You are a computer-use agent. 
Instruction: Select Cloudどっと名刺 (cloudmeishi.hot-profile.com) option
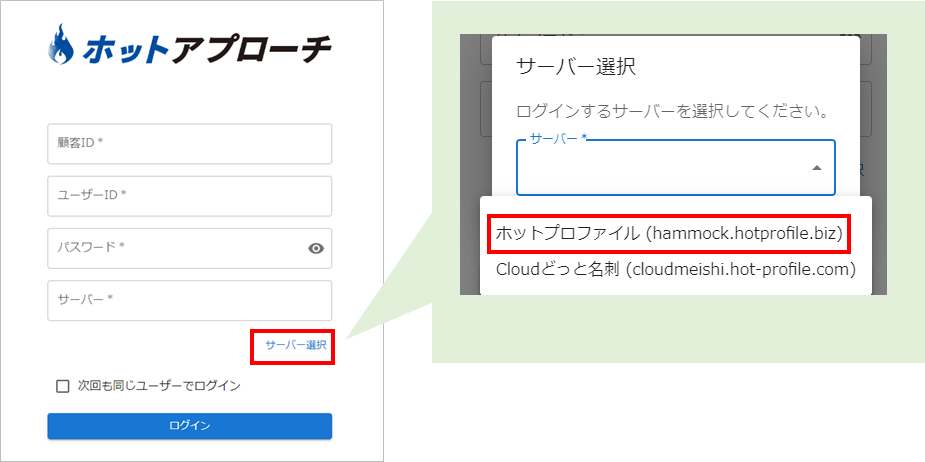(676, 270)
